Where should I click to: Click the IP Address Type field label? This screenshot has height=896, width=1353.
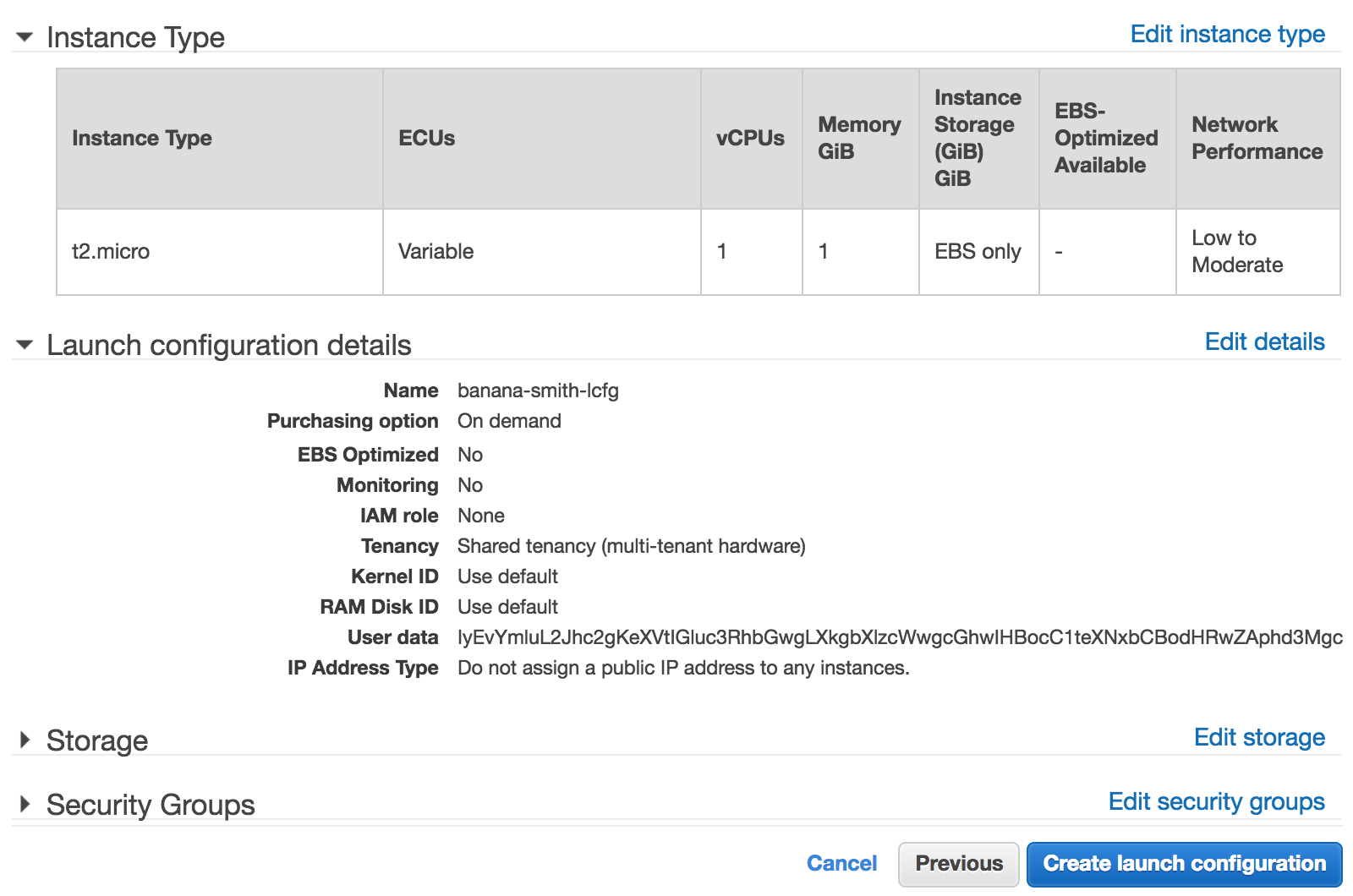pos(363,668)
